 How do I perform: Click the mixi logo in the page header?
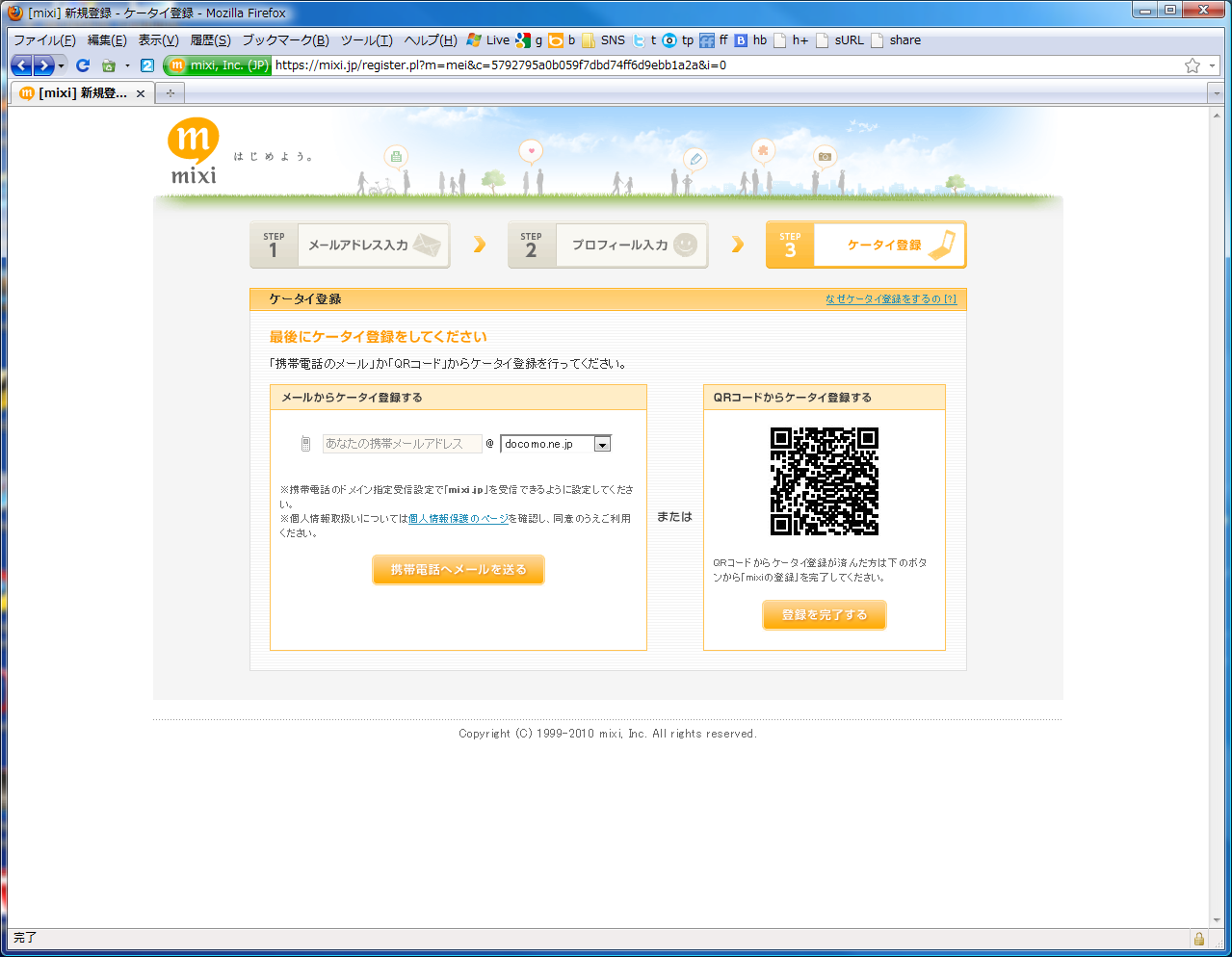194,150
